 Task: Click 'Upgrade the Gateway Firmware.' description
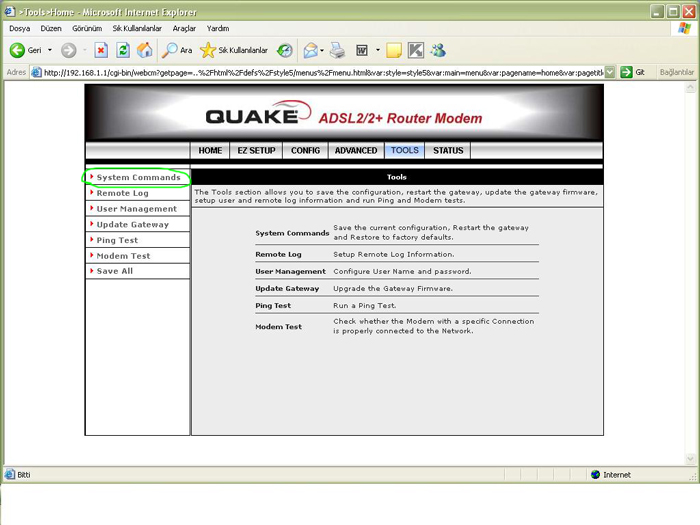393,288
